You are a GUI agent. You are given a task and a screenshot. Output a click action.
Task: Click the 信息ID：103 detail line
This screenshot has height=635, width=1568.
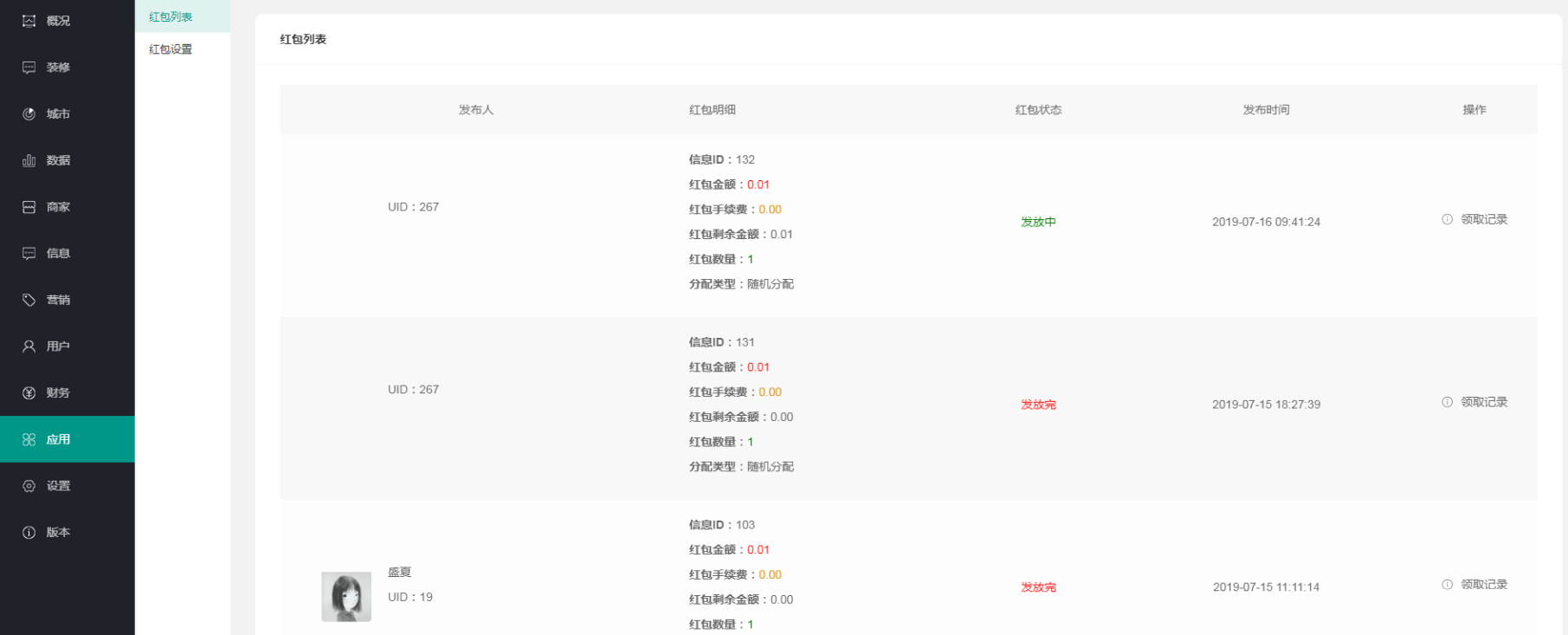(x=722, y=525)
